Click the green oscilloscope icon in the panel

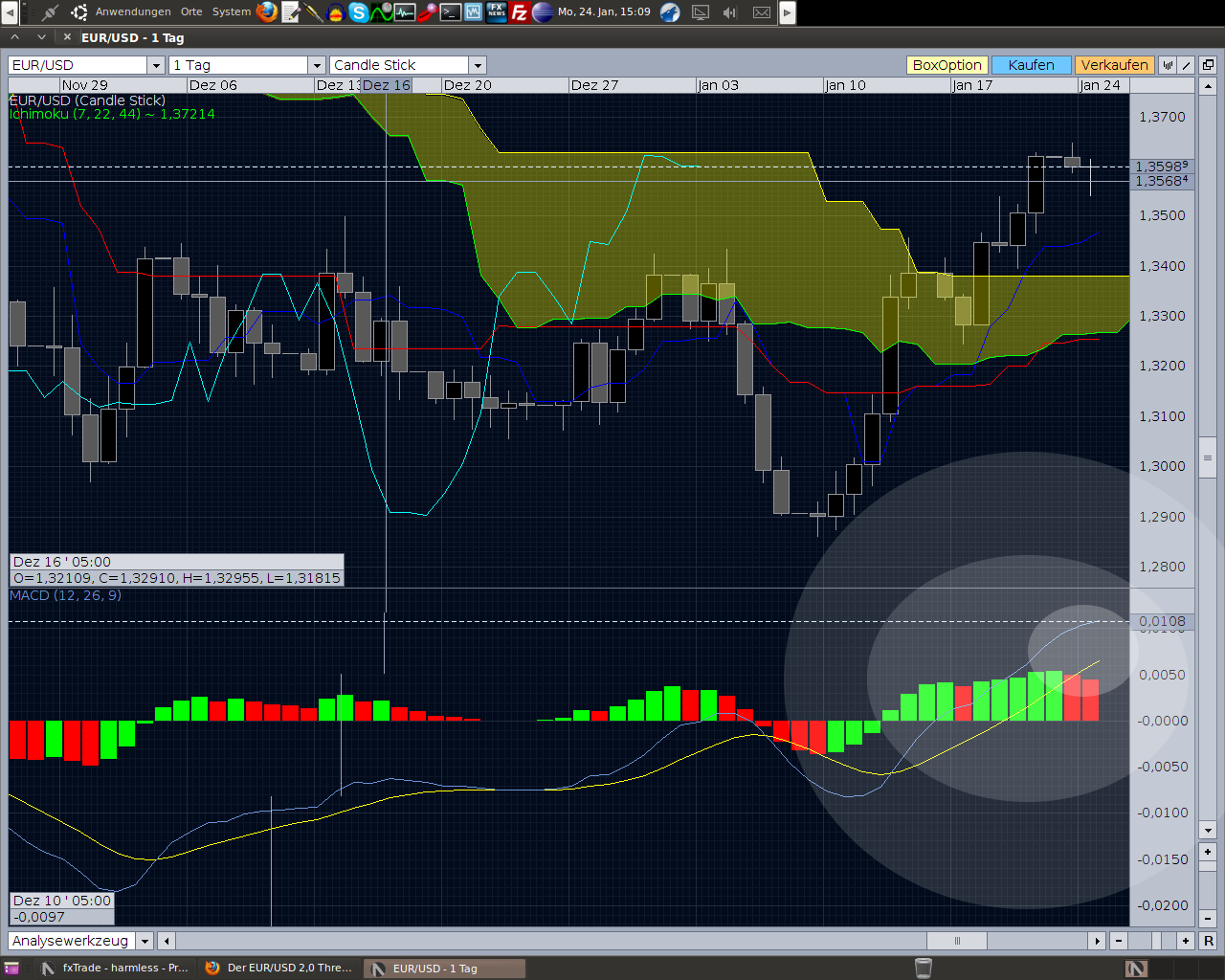coord(382,12)
